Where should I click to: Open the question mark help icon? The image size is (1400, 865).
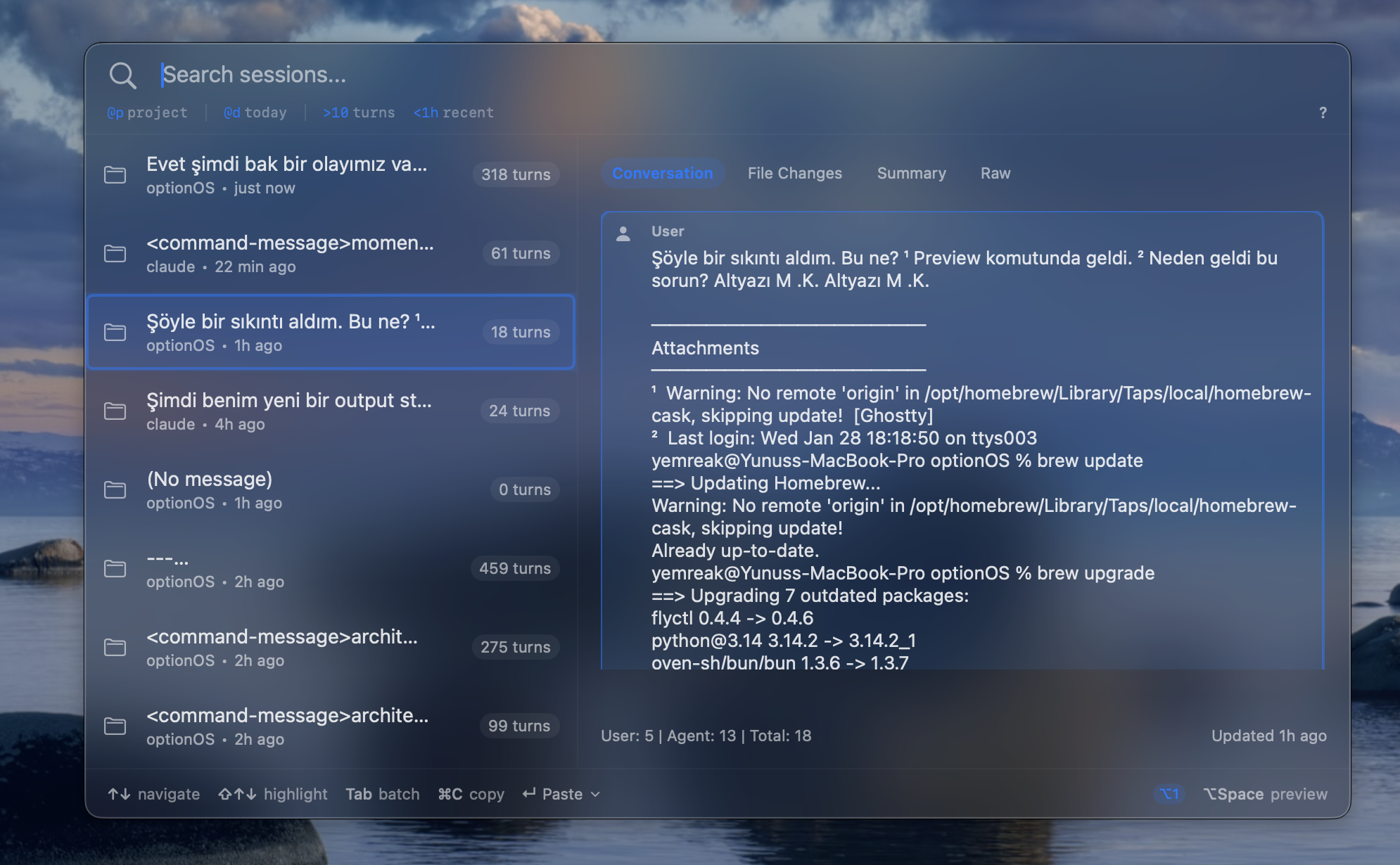[1323, 113]
